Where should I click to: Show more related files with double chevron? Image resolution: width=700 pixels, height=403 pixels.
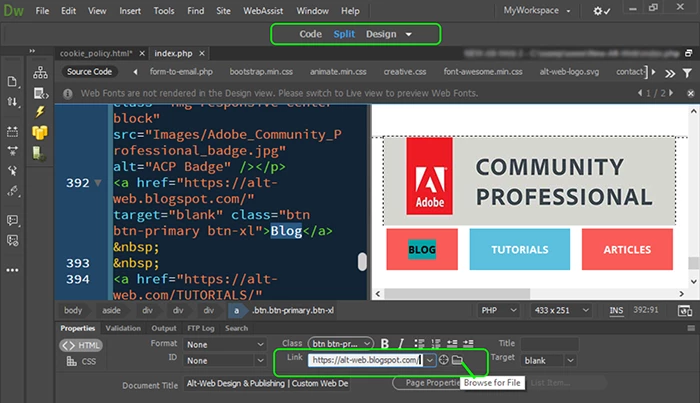(670, 74)
